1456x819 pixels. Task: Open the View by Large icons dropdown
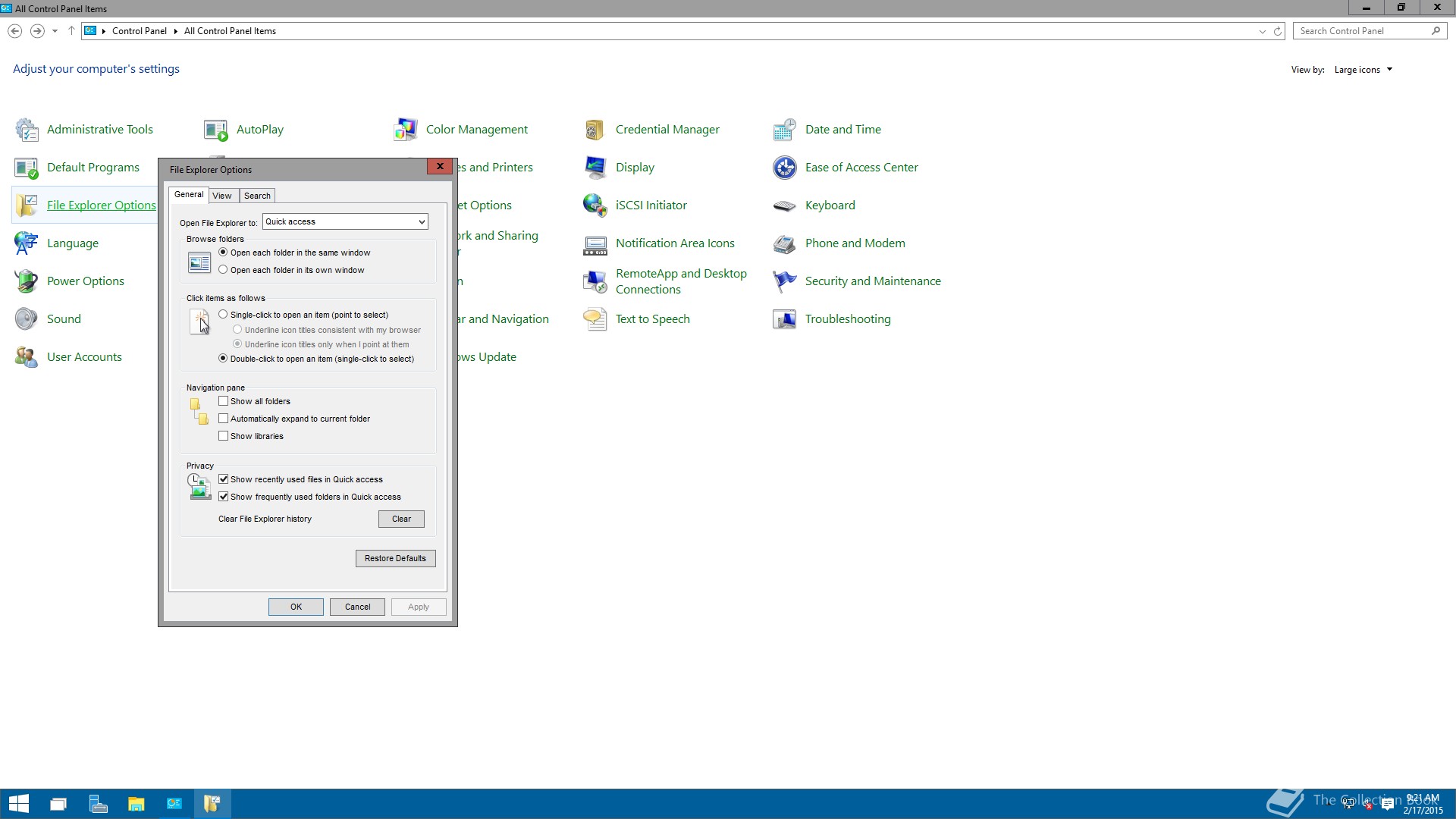1363,70
